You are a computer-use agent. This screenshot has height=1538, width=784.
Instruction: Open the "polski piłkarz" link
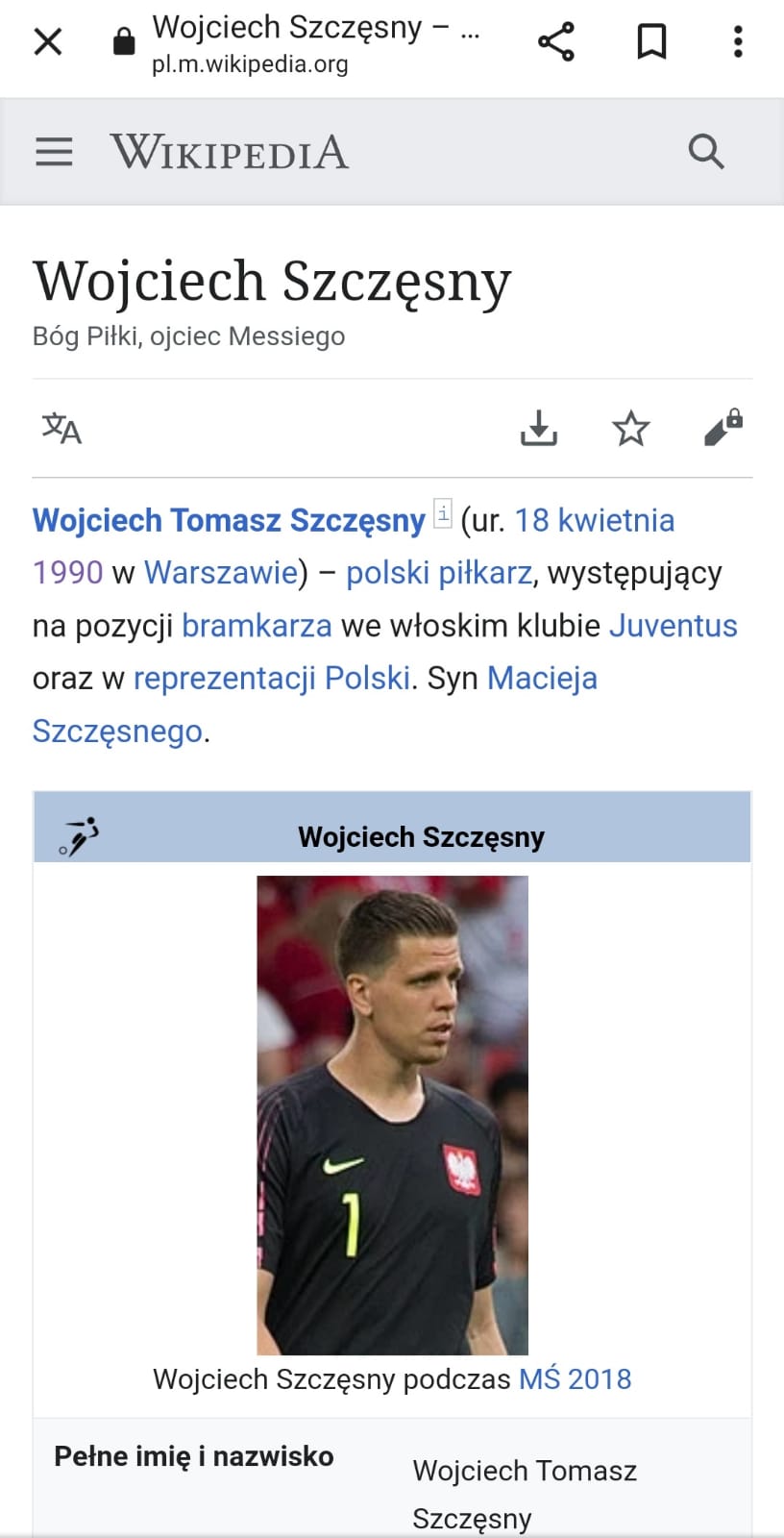pos(438,573)
